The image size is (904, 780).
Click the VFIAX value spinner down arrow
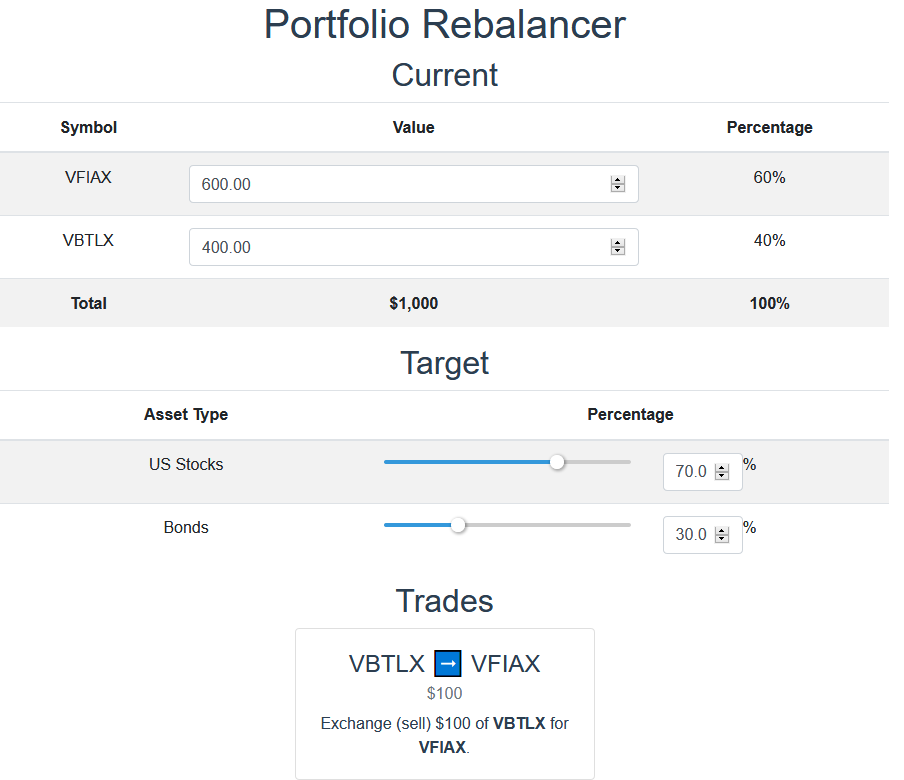pyautogui.click(x=617, y=188)
